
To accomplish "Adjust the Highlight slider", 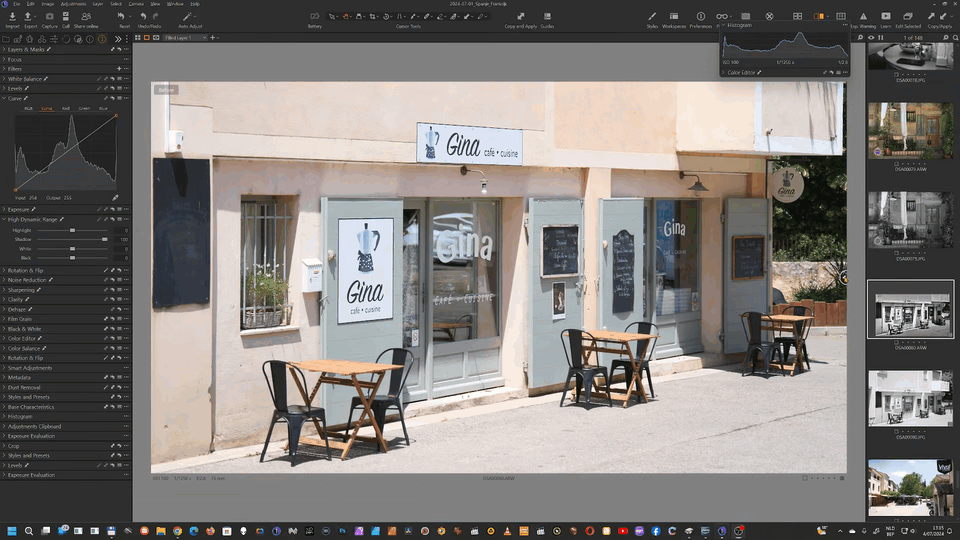I will (x=72, y=230).
